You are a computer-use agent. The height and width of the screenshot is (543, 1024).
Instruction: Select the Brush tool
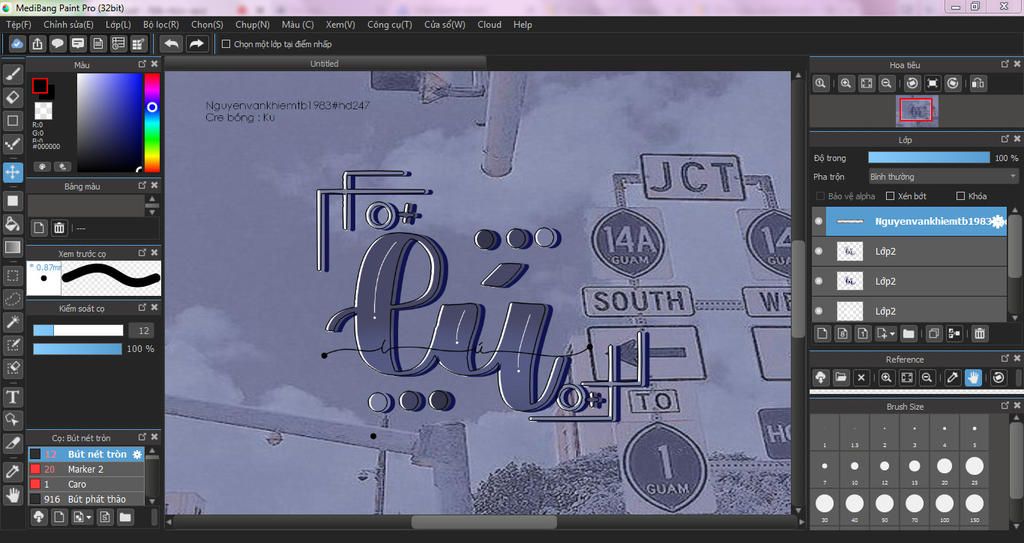click(12, 73)
